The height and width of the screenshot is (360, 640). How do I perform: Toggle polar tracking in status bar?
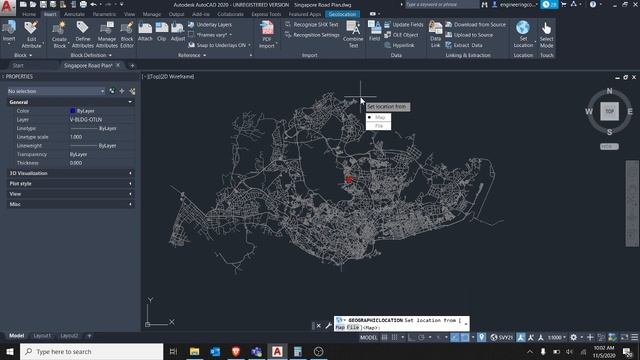tap(421, 338)
